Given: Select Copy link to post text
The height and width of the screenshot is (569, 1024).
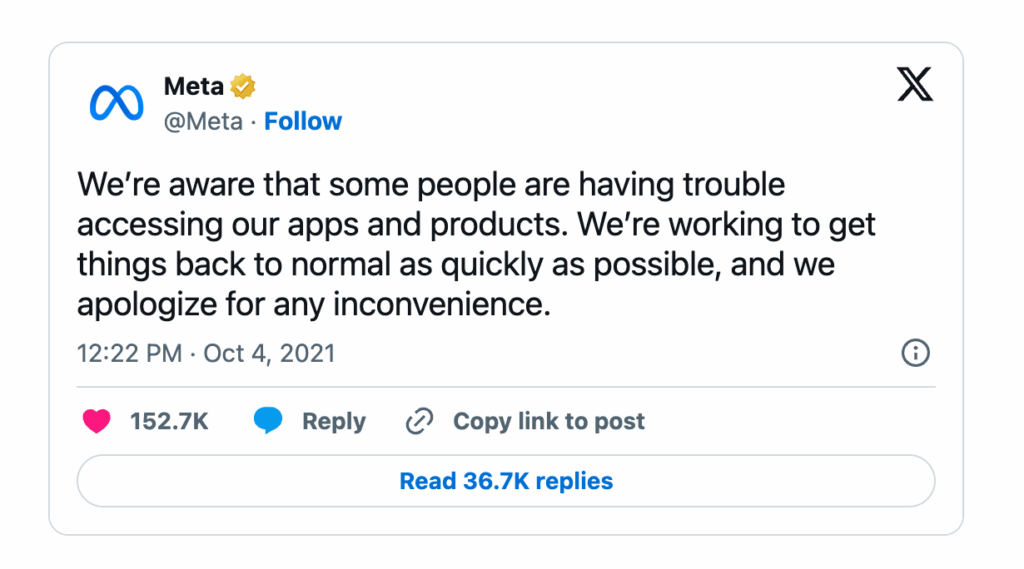Looking at the screenshot, I should tap(548, 422).
